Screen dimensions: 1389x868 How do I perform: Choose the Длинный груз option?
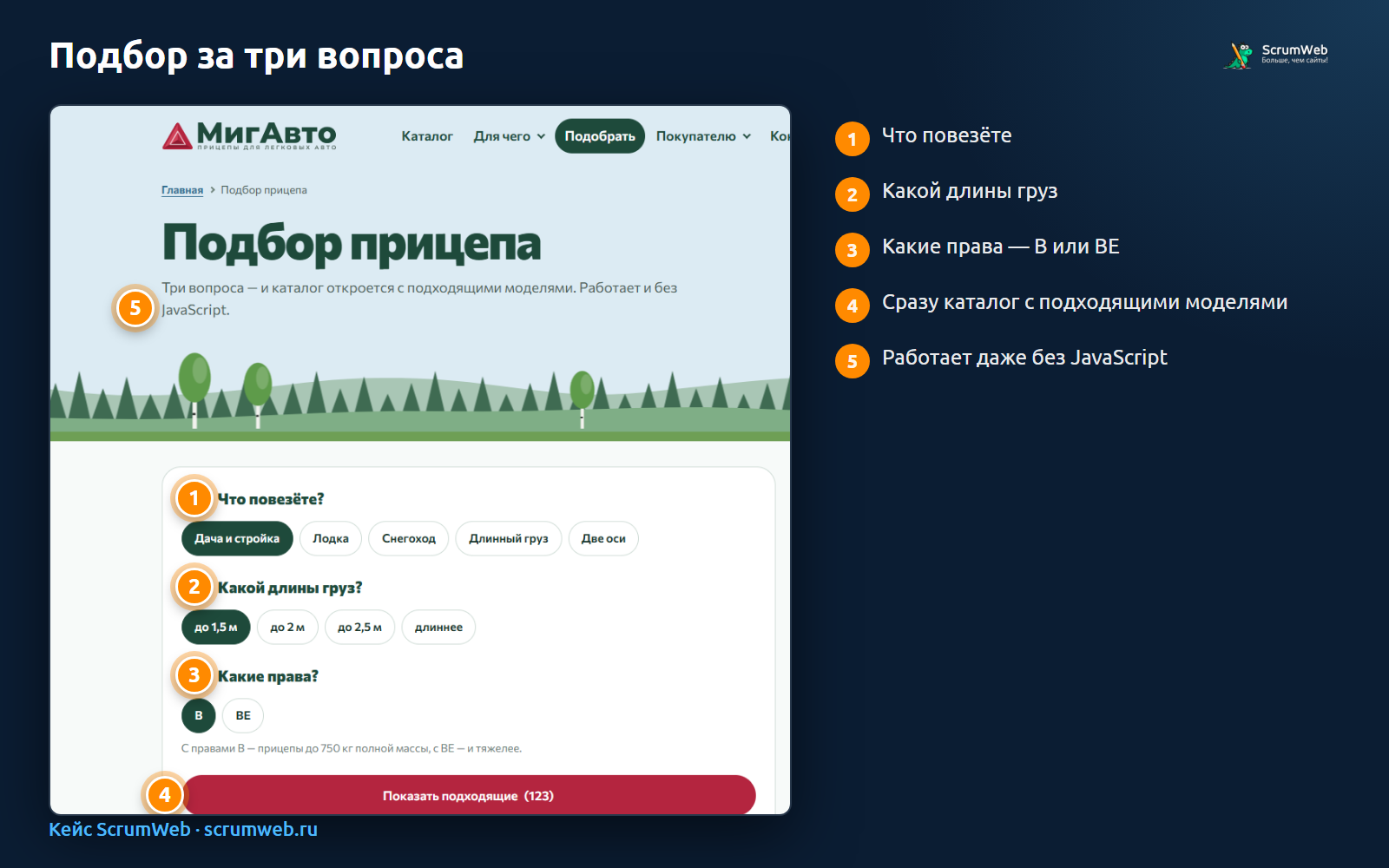pyautogui.click(x=509, y=538)
